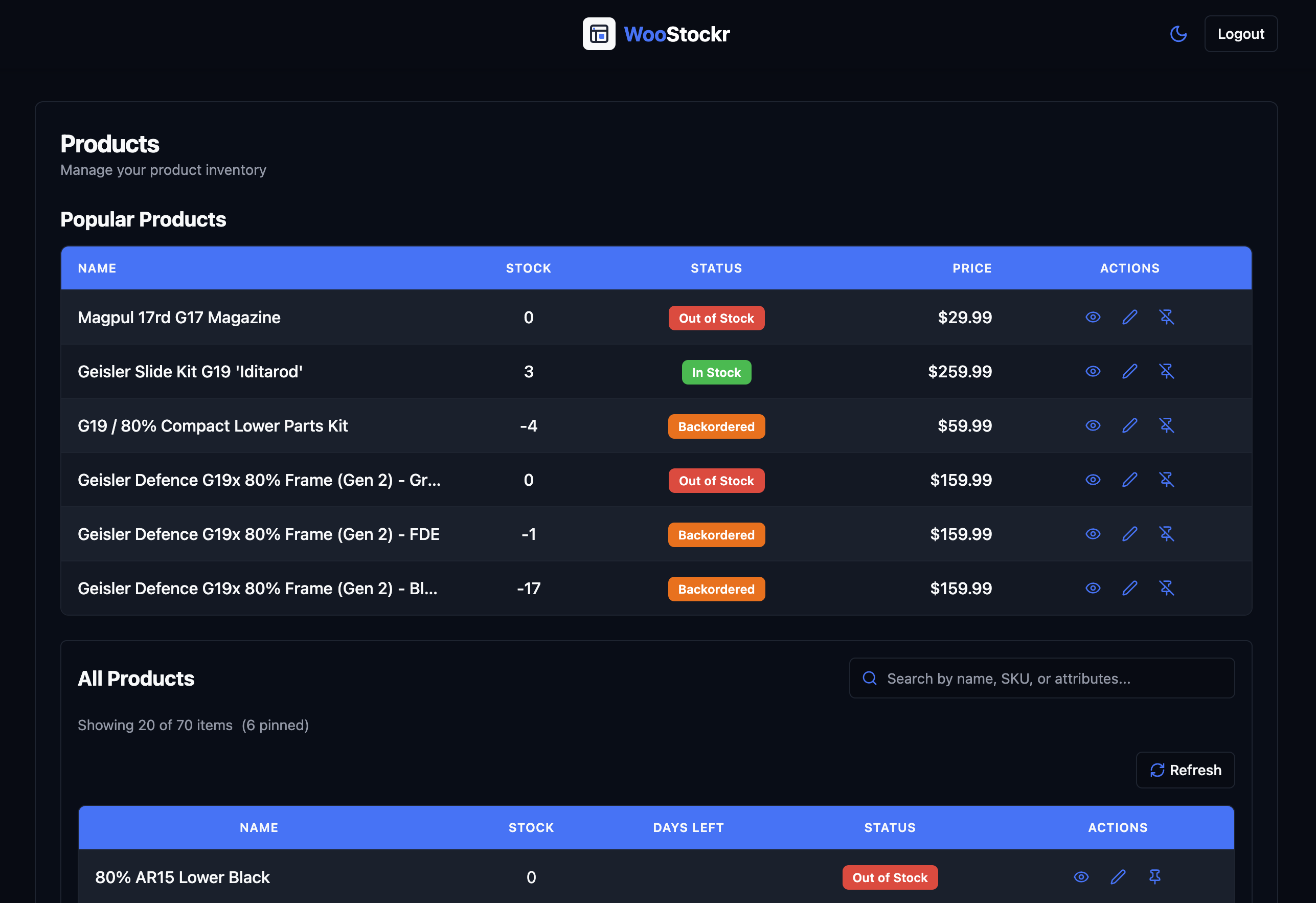Click the Refresh button
The image size is (1316, 903).
tap(1185, 770)
